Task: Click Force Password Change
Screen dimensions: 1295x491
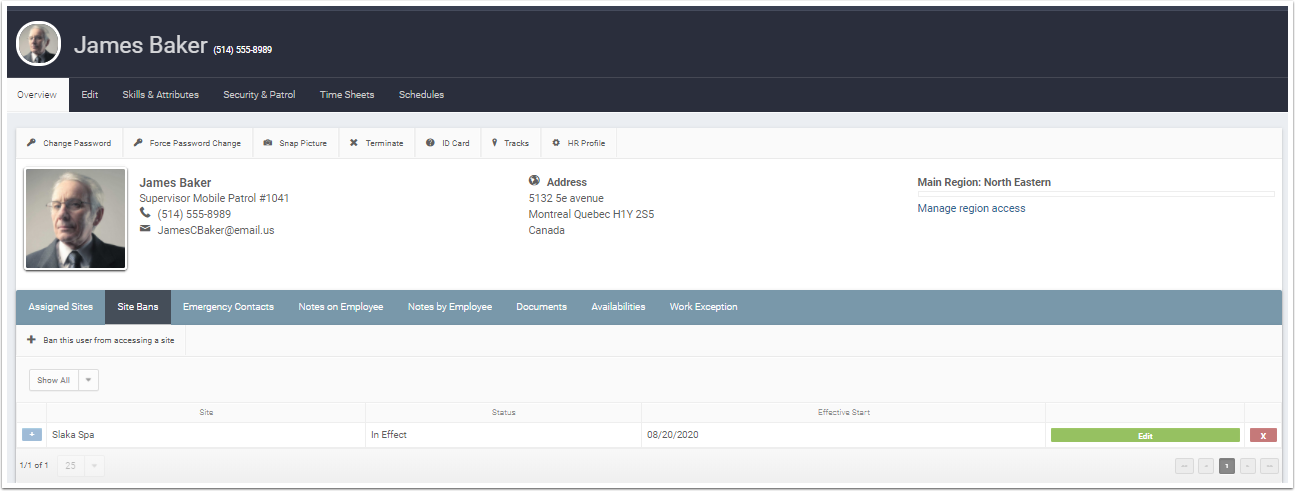Action: 187,143
